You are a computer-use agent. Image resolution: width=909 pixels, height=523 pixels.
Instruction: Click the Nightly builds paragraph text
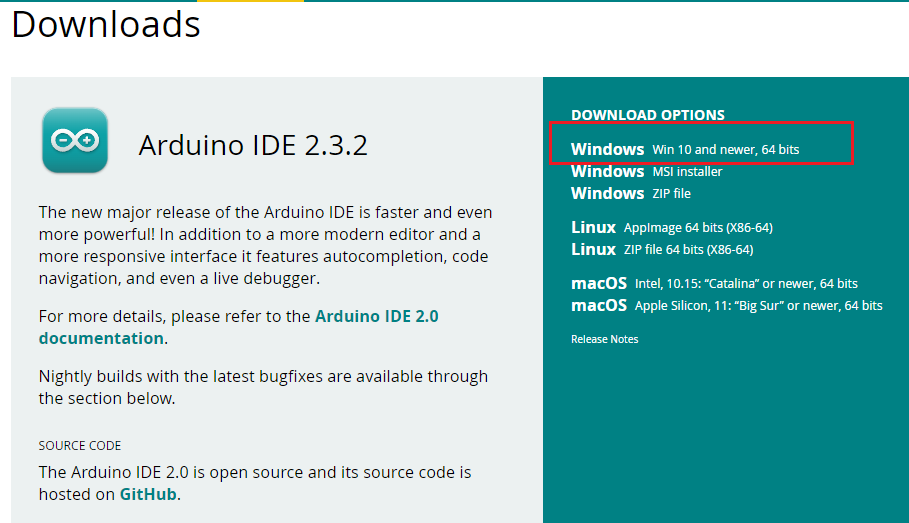(263, 387)
